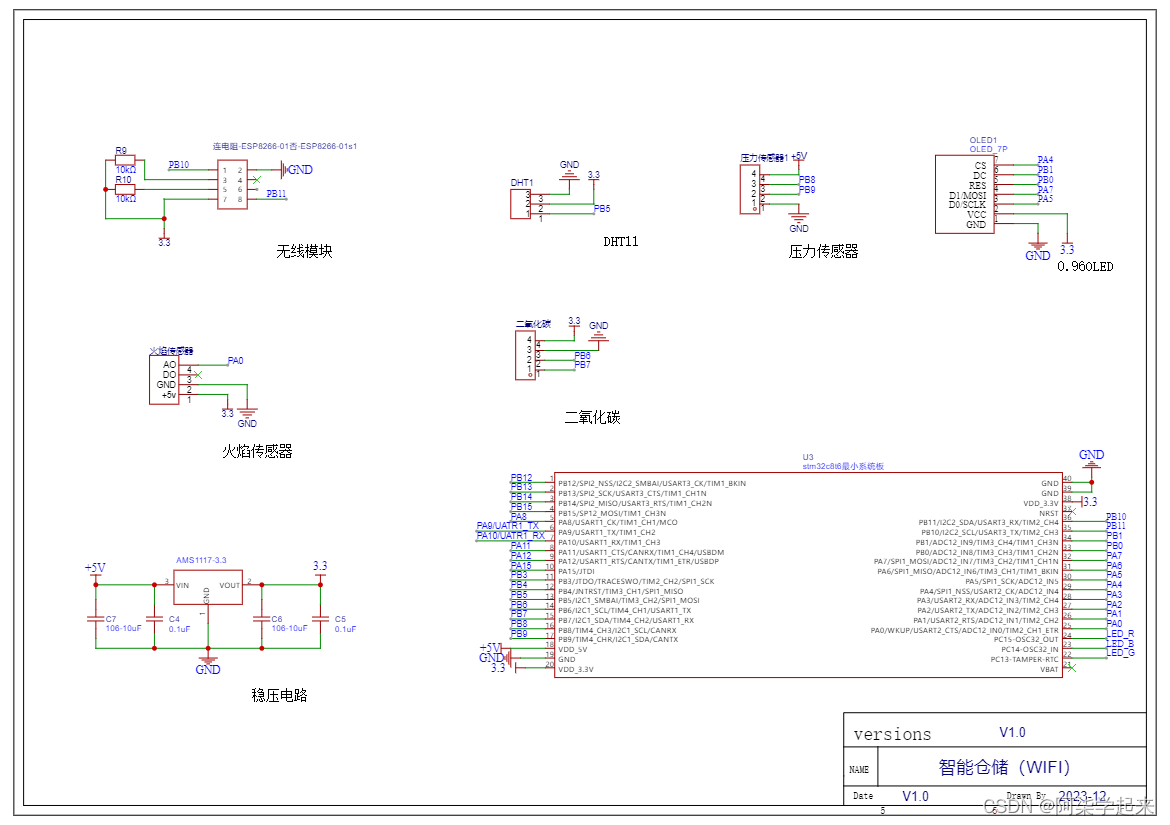Image resolution: width=1170 pixels, height=825 pixels.
Task: Select the 稳压电路 block title
Action: click(279, 695)
